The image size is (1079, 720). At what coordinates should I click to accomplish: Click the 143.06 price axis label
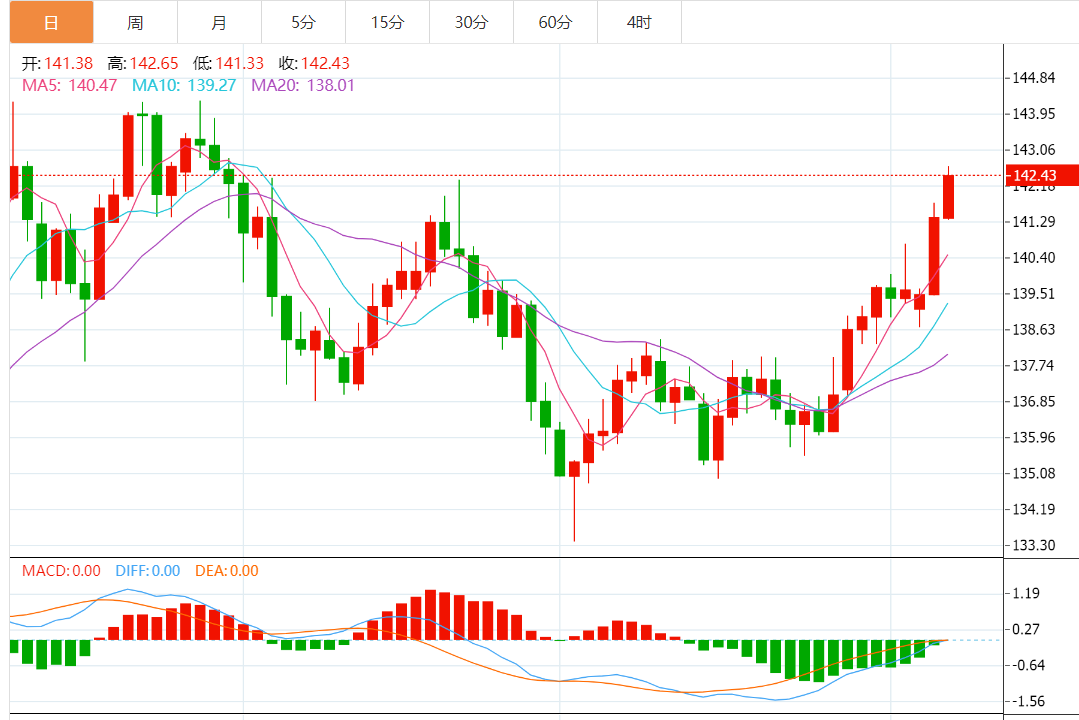(x=1034, y=149)
